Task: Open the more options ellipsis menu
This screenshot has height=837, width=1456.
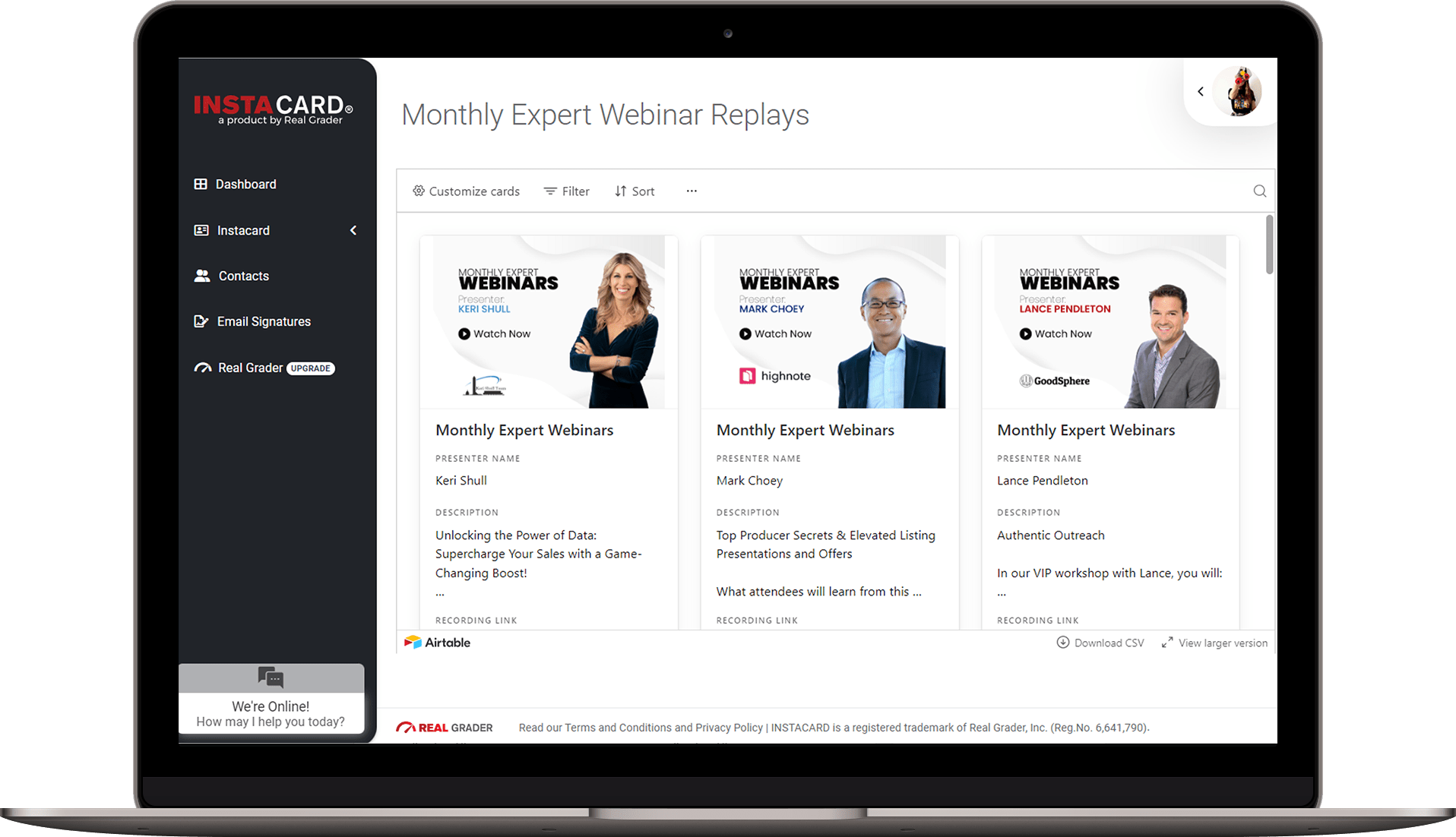Action: 692,191
